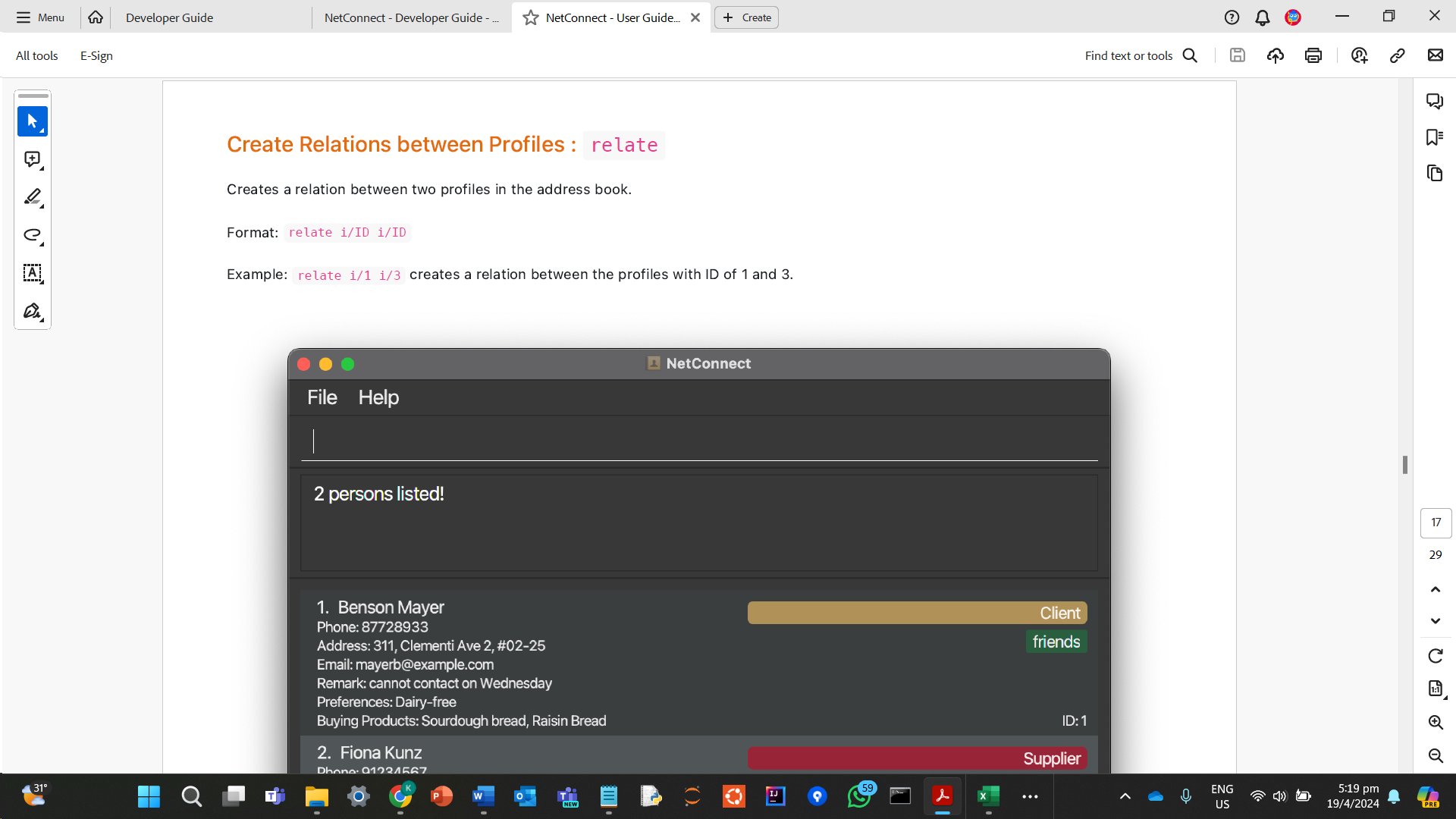Select the arrow selection tool
The height and width of the screenshot is (819, 1456).
coord(32,121)
